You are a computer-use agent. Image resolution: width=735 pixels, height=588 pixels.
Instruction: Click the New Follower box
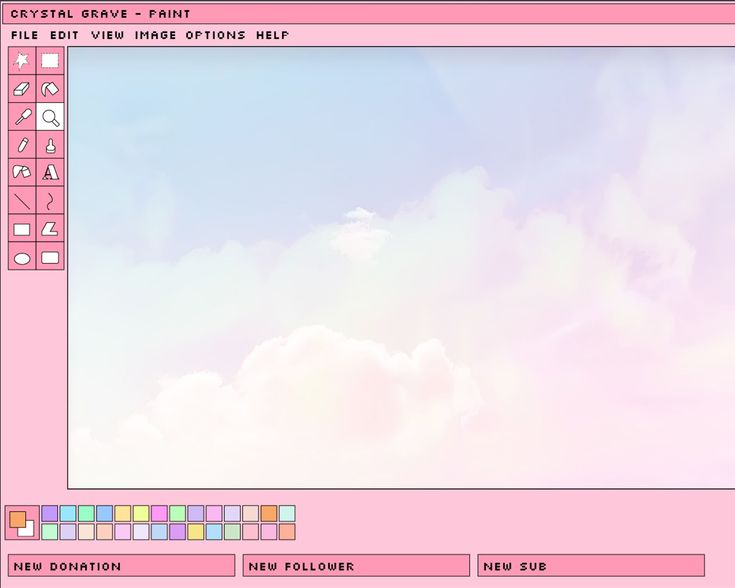point(356,565)
